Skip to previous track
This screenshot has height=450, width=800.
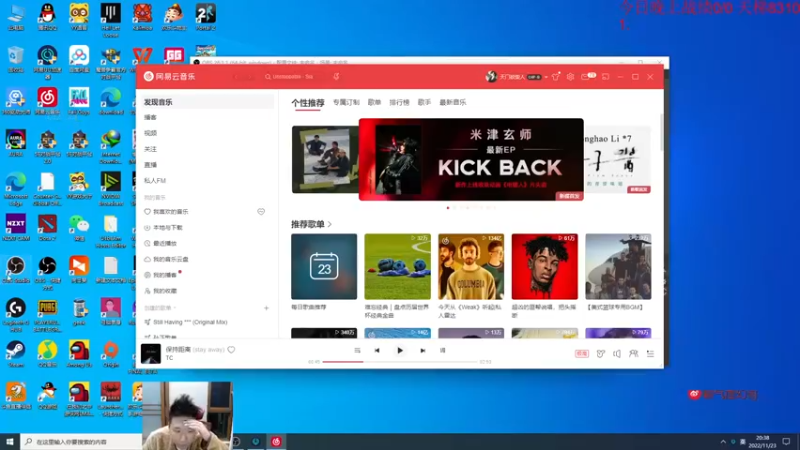pos(377,351)
